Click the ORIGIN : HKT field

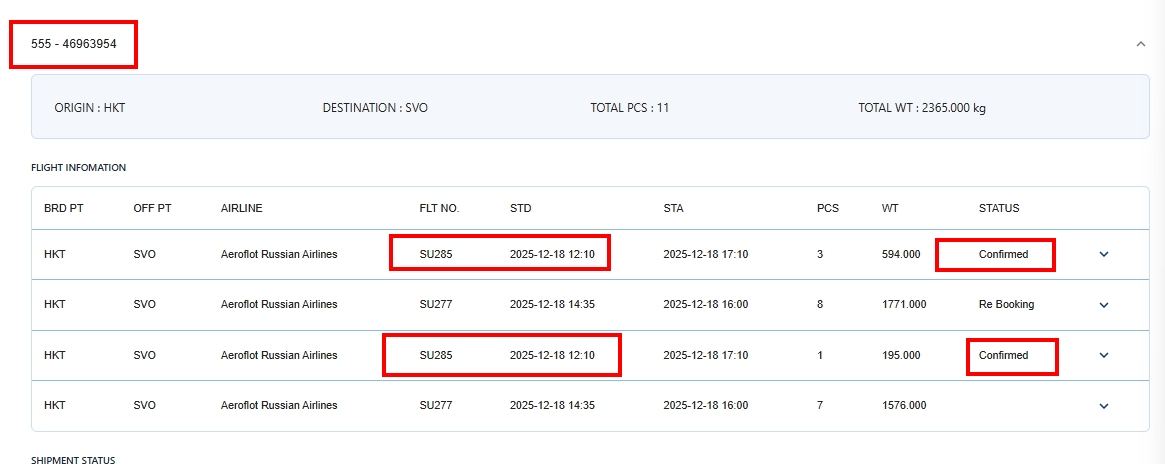tap(90, 108)
